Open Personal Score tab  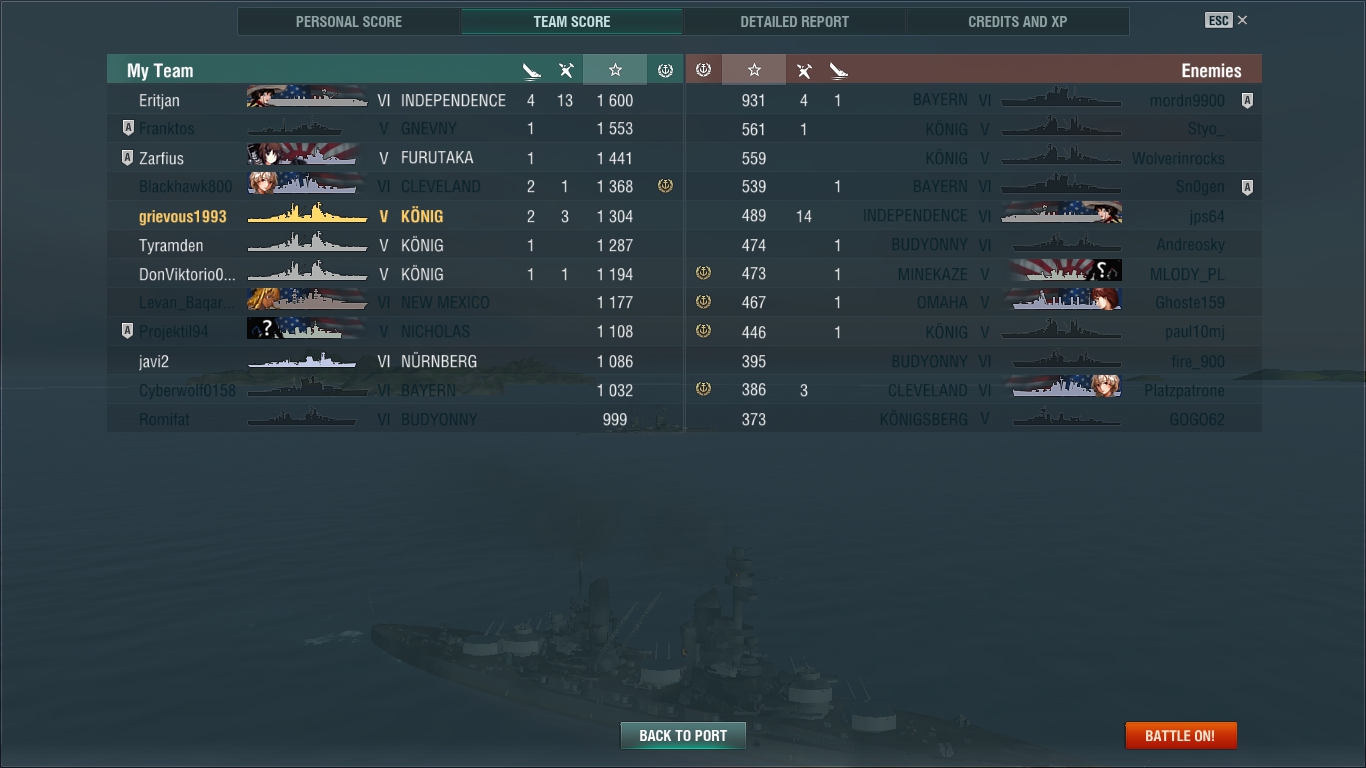[349, 21]
